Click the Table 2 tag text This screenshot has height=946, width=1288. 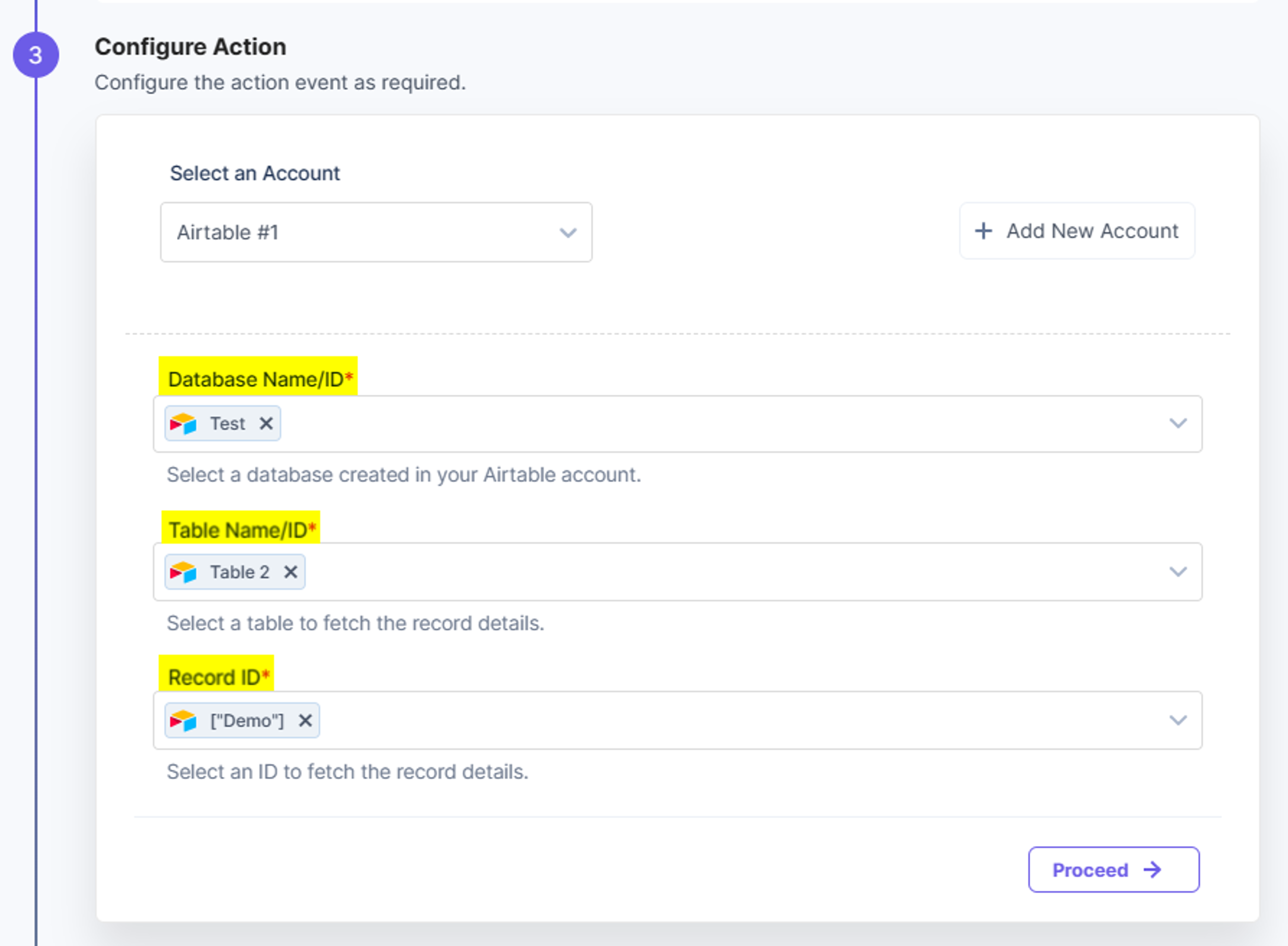(x=239, y=572)
